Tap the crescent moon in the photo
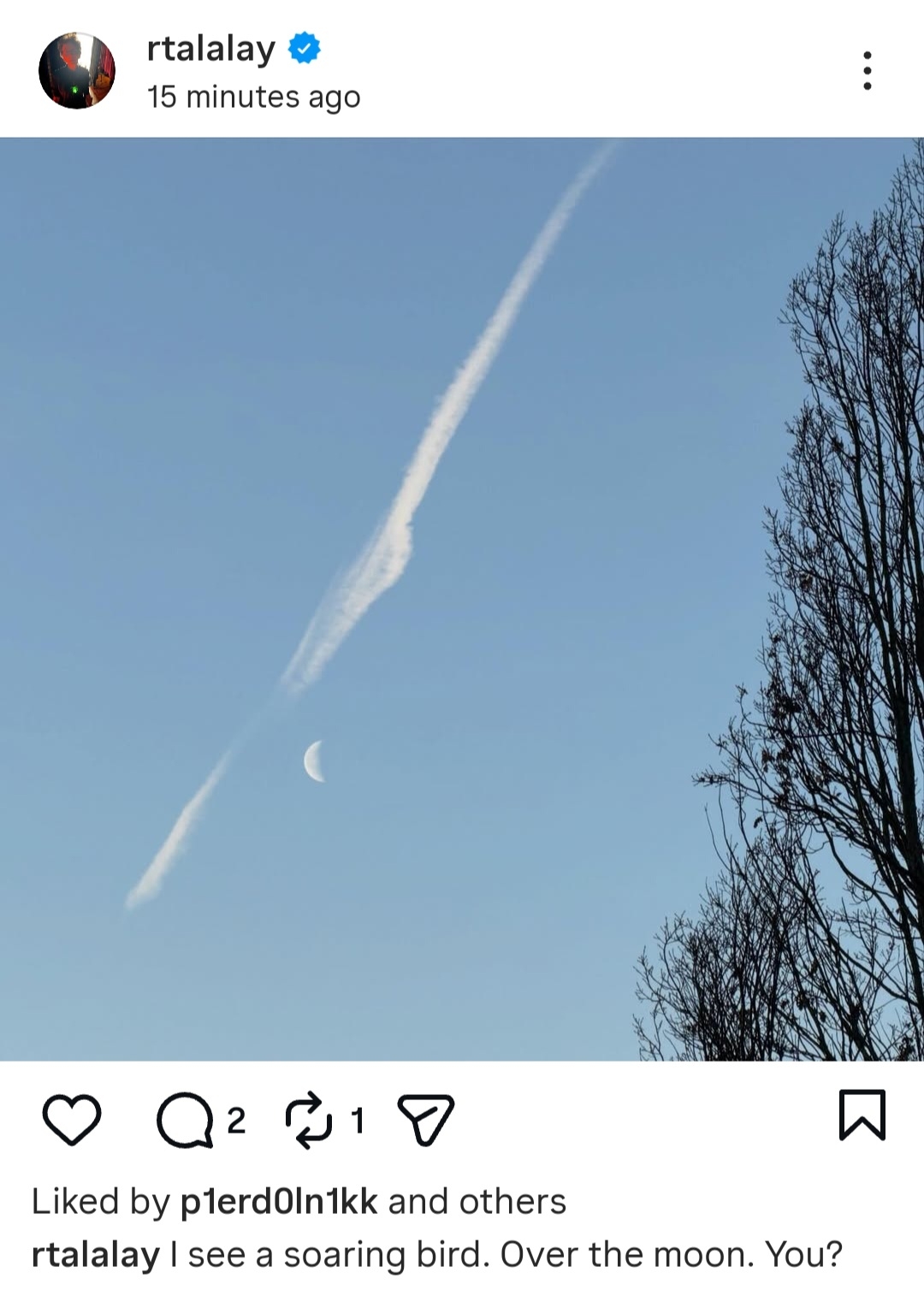 (315, 760)
